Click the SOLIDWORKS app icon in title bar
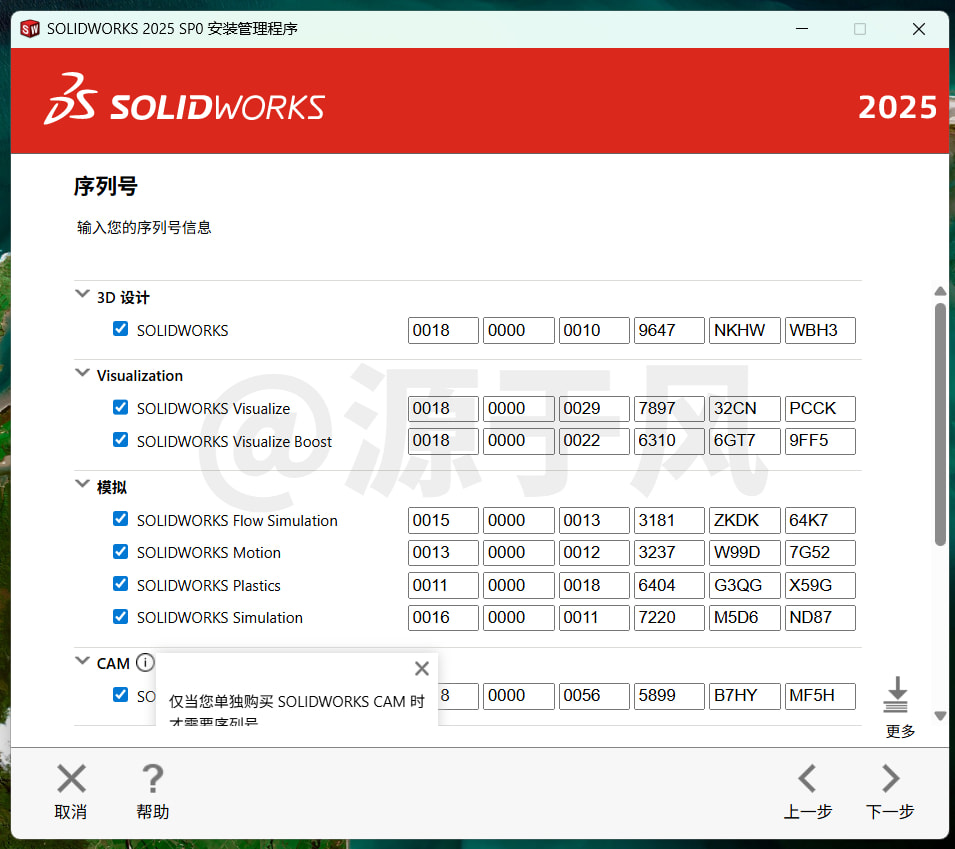The height and width of the screenshot is (849, 955). pyautogui.click(x=30, y=29)
